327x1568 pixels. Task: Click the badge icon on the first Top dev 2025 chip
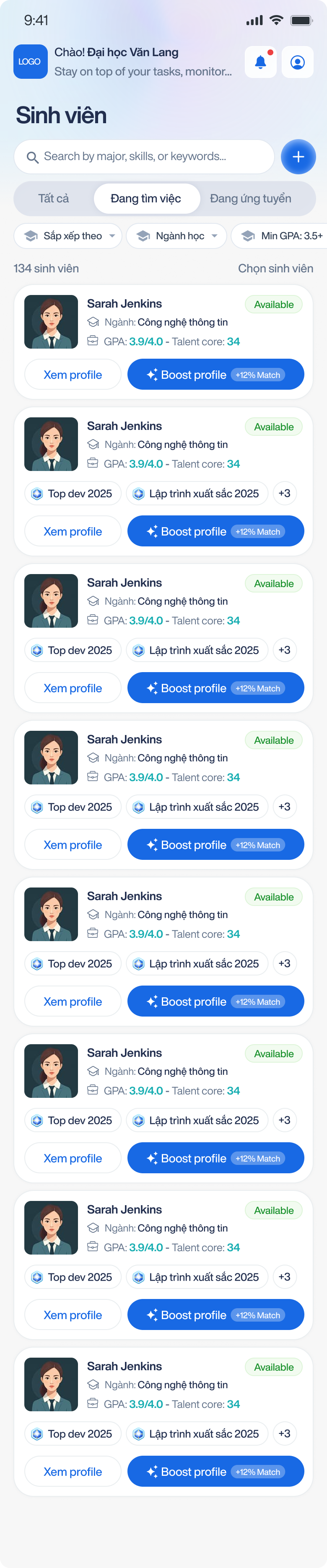37,494
